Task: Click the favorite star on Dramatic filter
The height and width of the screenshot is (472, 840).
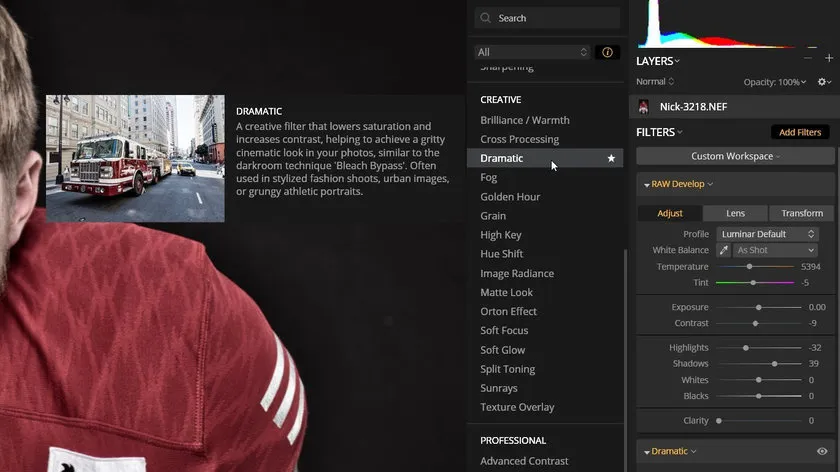Action: point(611,158)
